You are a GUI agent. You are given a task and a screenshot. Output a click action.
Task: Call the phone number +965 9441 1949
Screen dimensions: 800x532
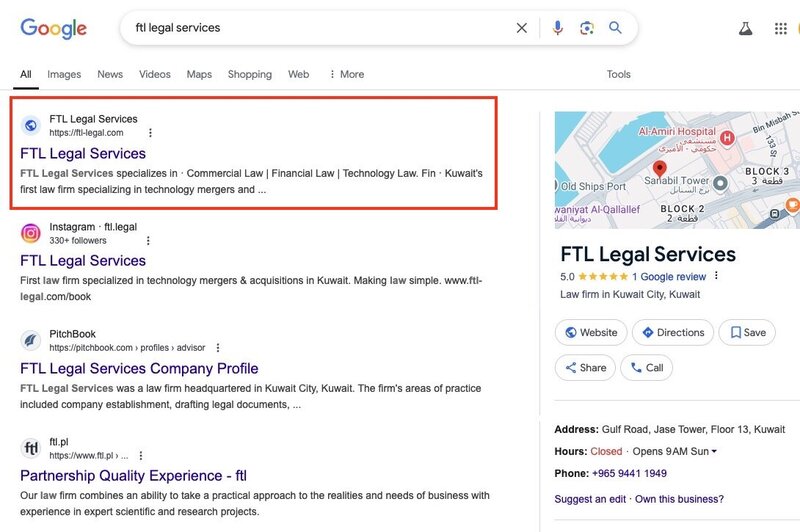(629, 473)
